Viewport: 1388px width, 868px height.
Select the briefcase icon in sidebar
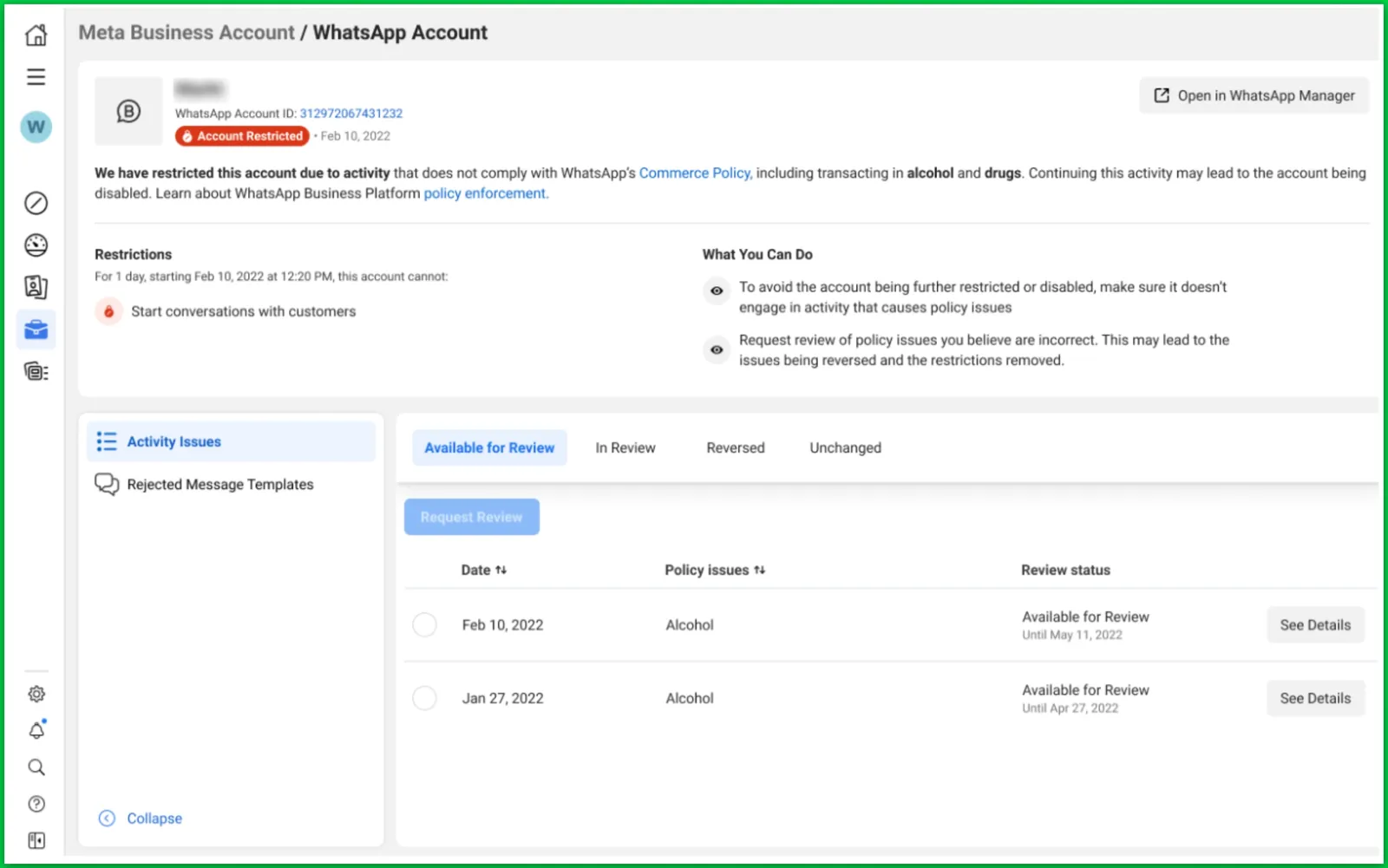click(36, 330)
